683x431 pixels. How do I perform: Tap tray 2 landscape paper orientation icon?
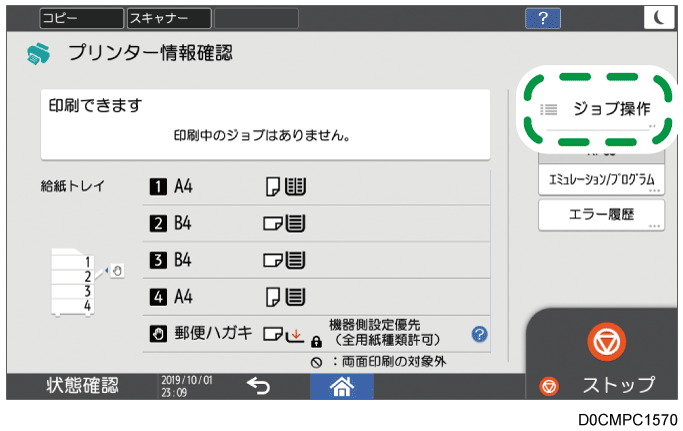273,224
